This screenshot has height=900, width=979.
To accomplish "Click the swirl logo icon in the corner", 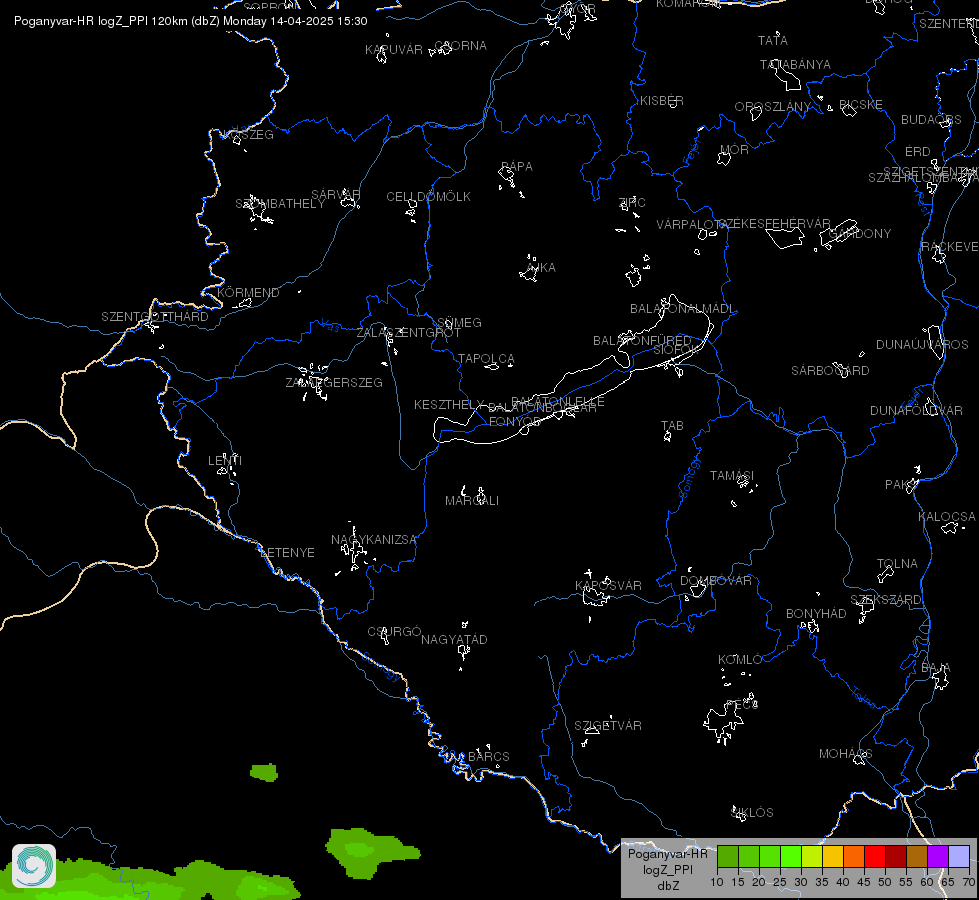I will point(34,866).
